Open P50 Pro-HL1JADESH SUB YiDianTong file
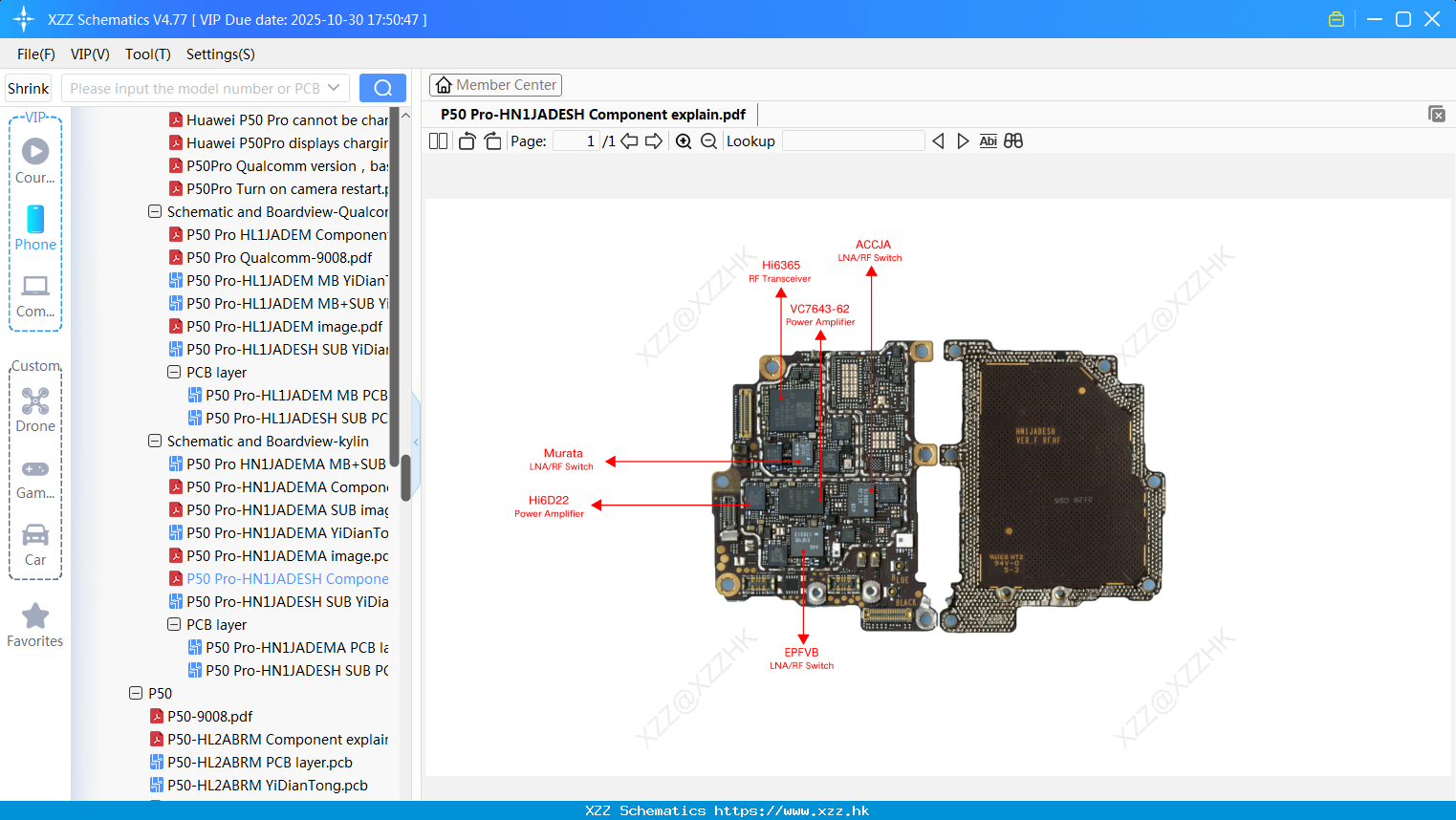This screenshot has height=820, width=1456. click(278, 349)
